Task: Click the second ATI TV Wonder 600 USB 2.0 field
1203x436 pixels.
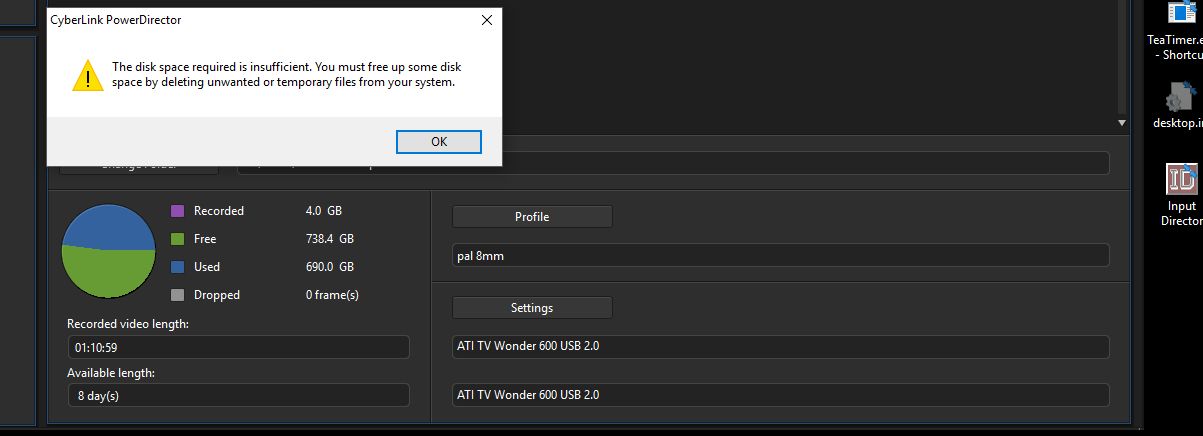Action: (x=780, y=394)
